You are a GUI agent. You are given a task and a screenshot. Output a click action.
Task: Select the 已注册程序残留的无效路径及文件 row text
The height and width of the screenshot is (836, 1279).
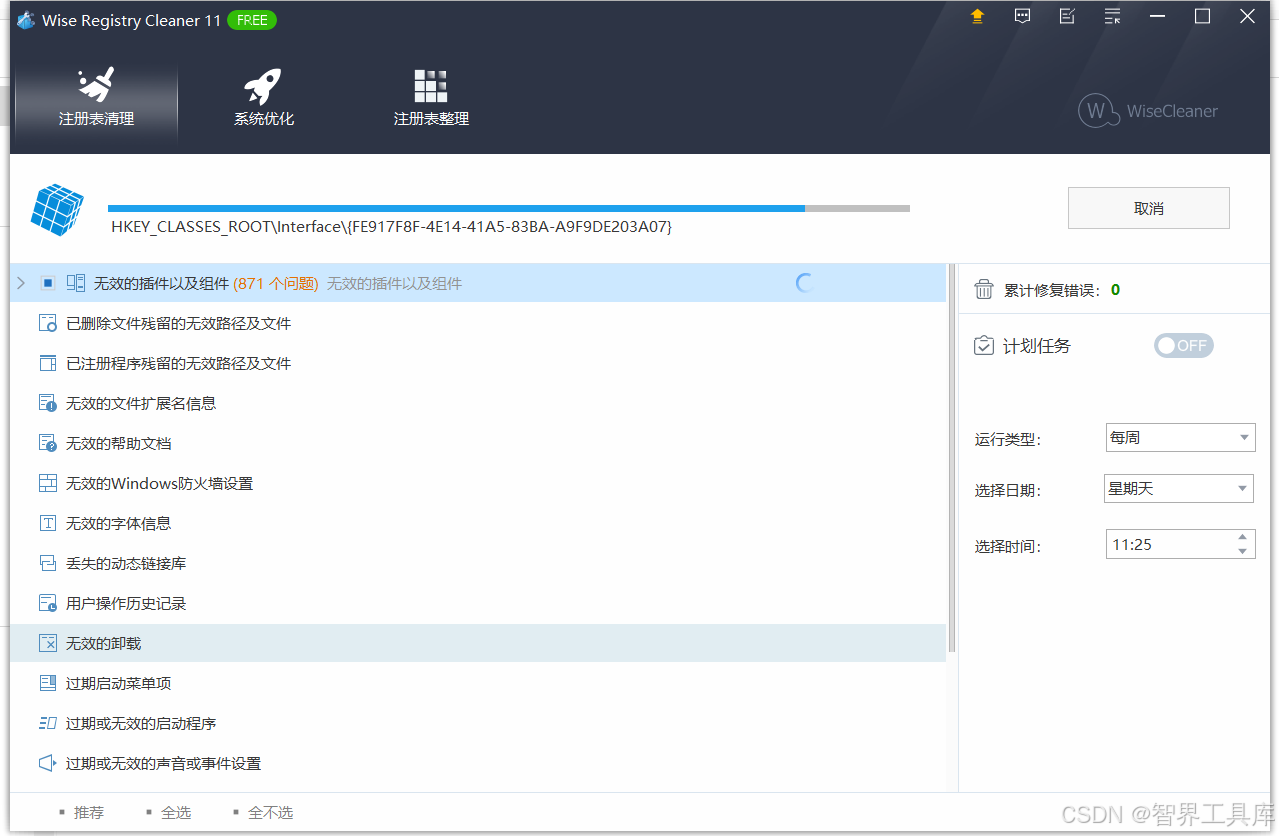178,363
